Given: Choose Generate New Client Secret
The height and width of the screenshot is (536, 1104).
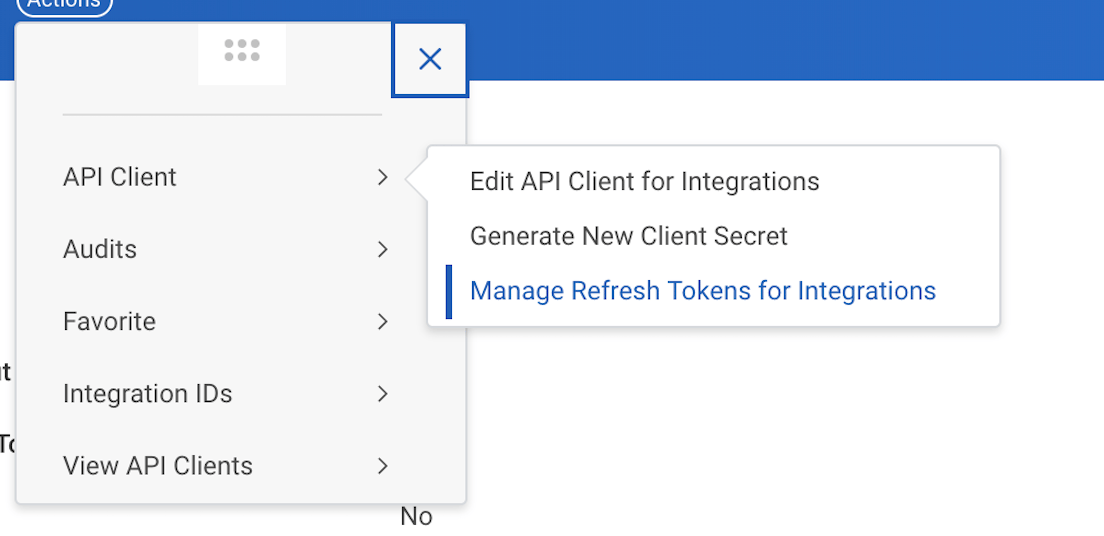Looking at the screenshot, I should [629, 236].
